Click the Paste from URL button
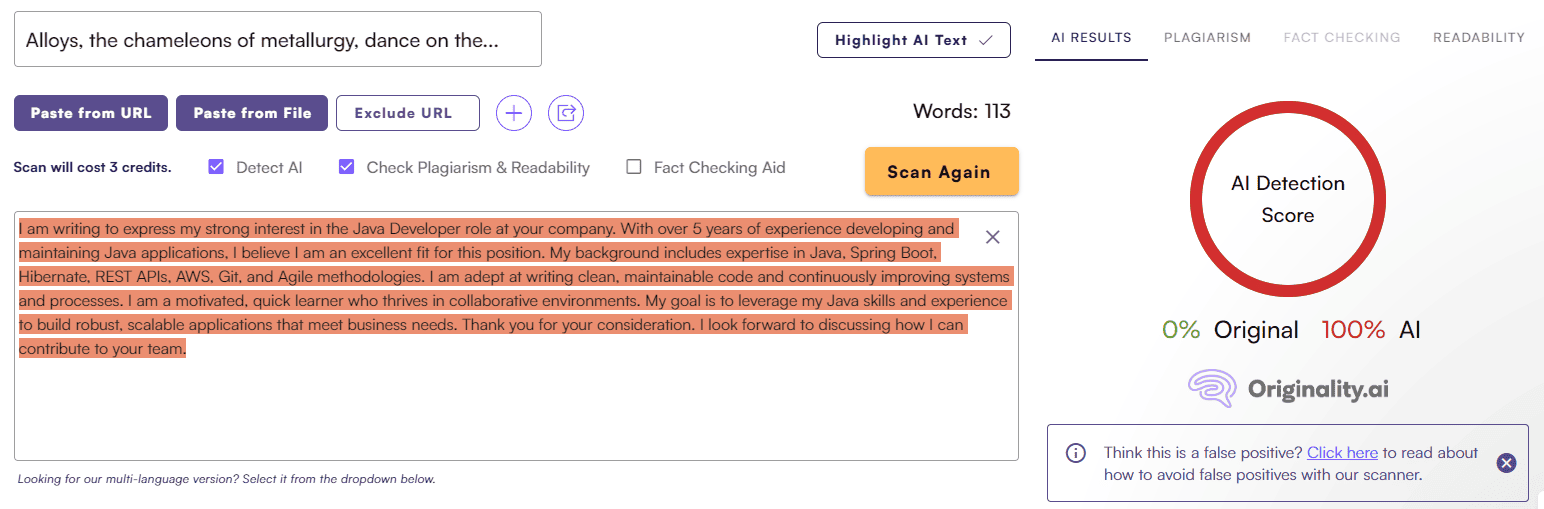Image resolution: width=1544 pixels, height=509 pixels. (x=91, y=113)
